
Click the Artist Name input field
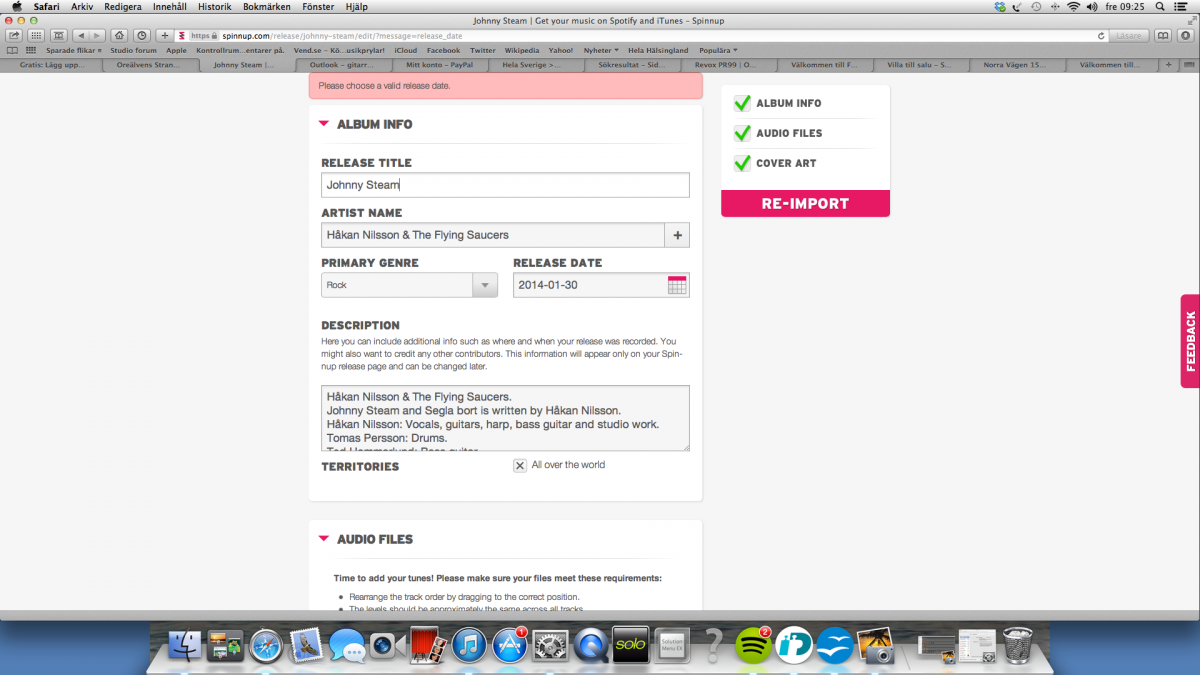tap(493, 235)
